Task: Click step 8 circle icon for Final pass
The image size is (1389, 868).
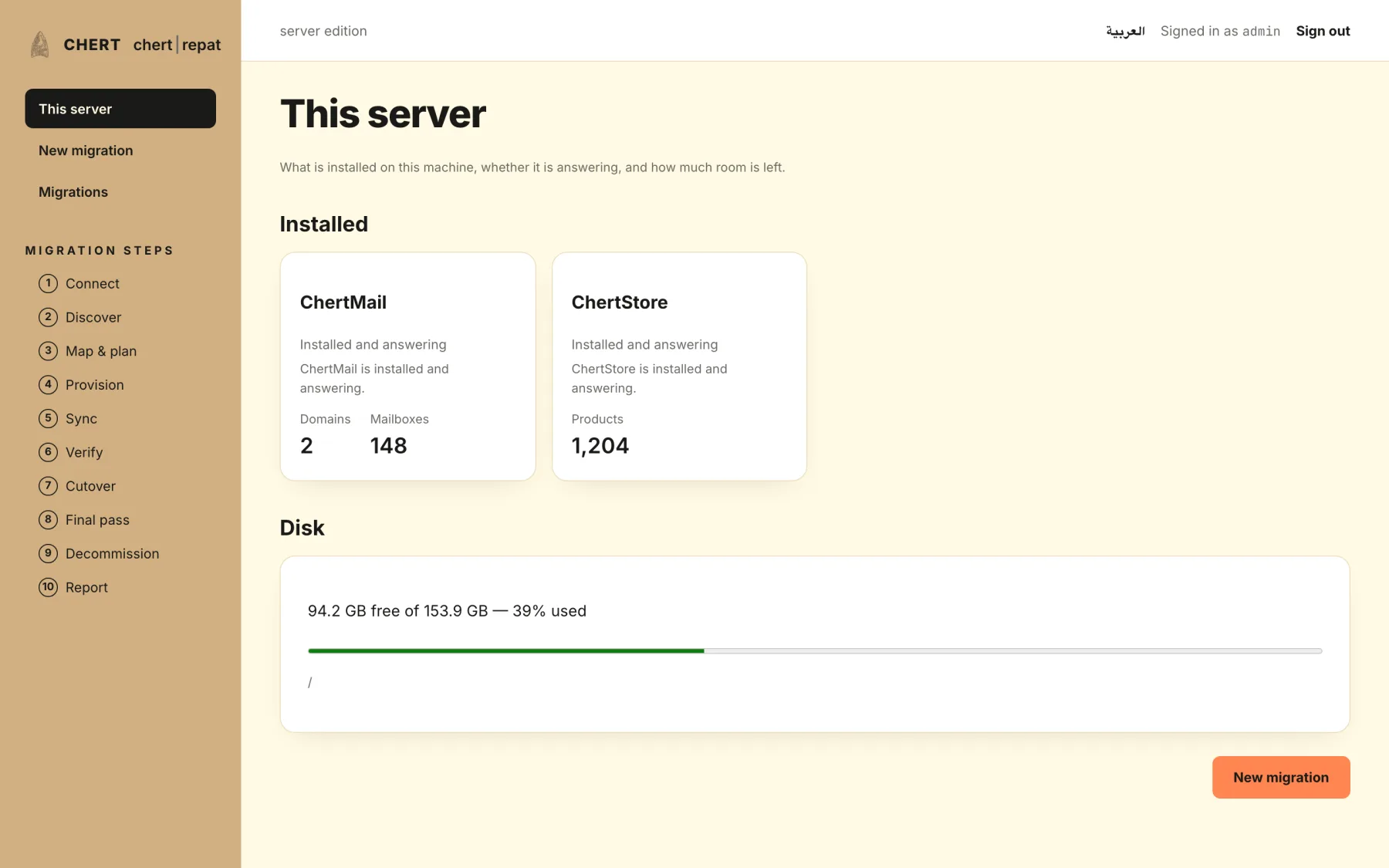Action: pos(48,519)
